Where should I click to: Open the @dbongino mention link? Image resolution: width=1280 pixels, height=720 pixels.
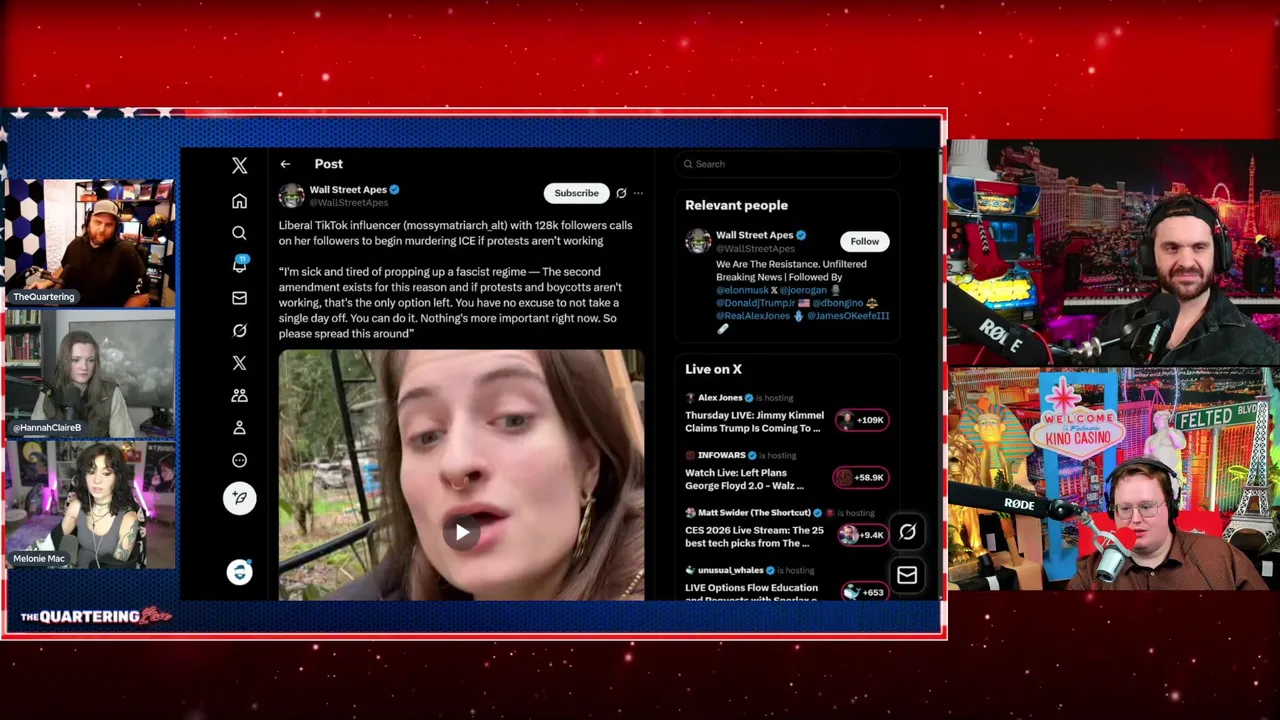pos(838,303)
